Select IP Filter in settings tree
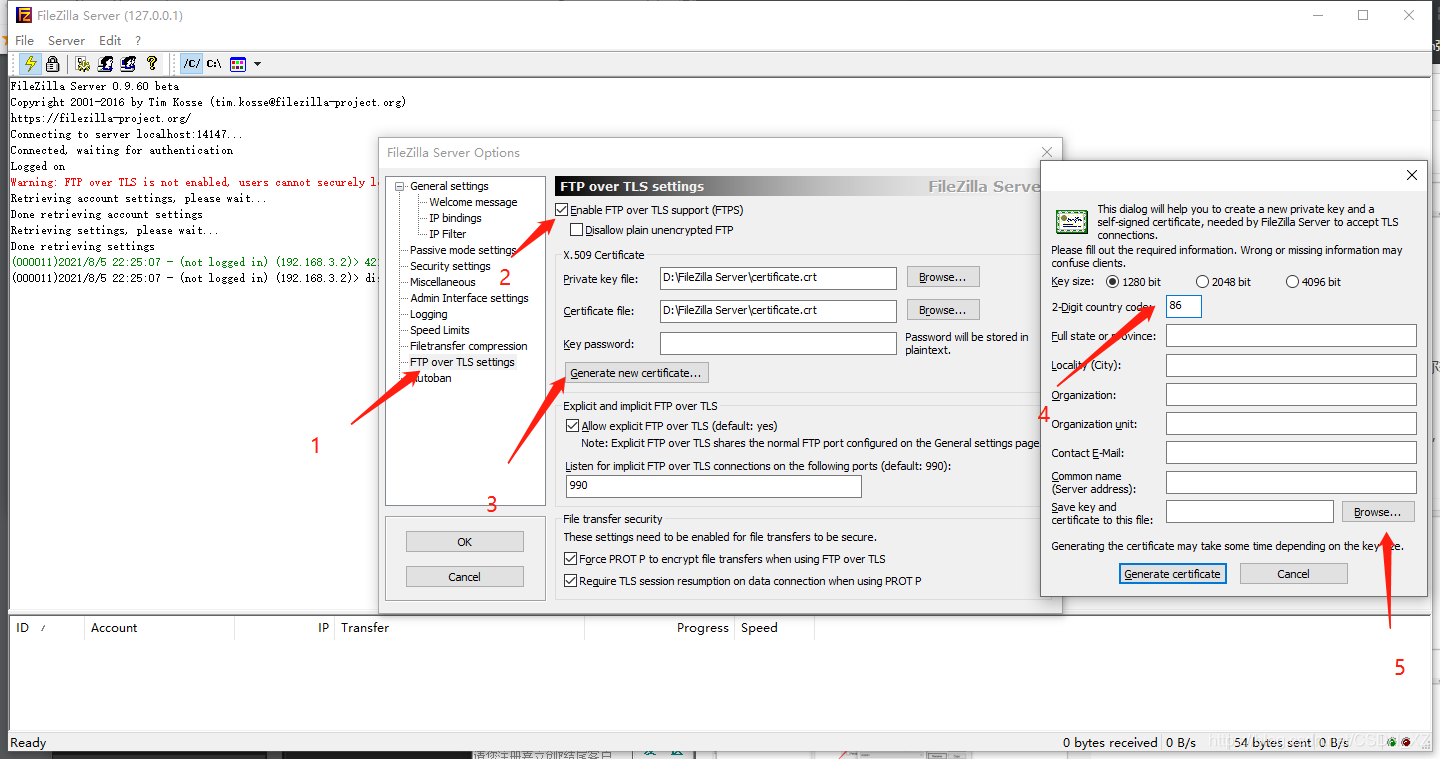This screenshot has height=759, width=1440. click(x=447, y=234)
